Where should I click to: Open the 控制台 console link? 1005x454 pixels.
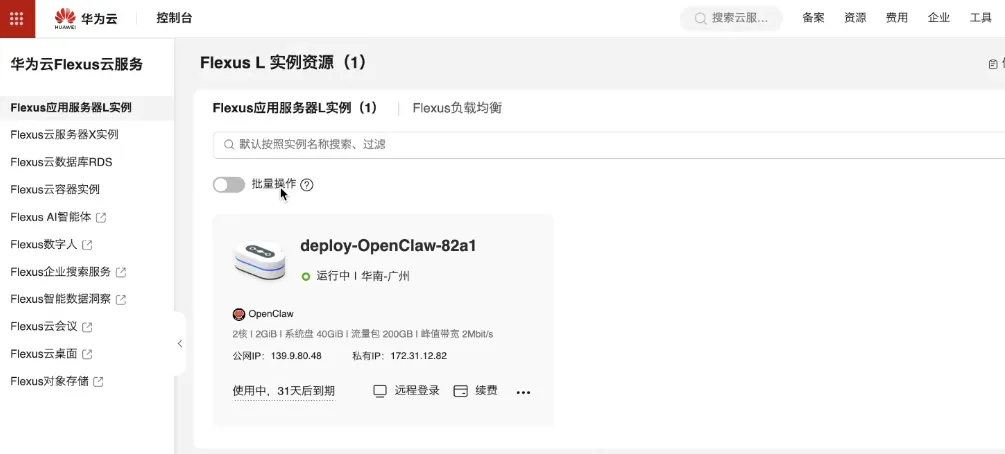[174, 18]
